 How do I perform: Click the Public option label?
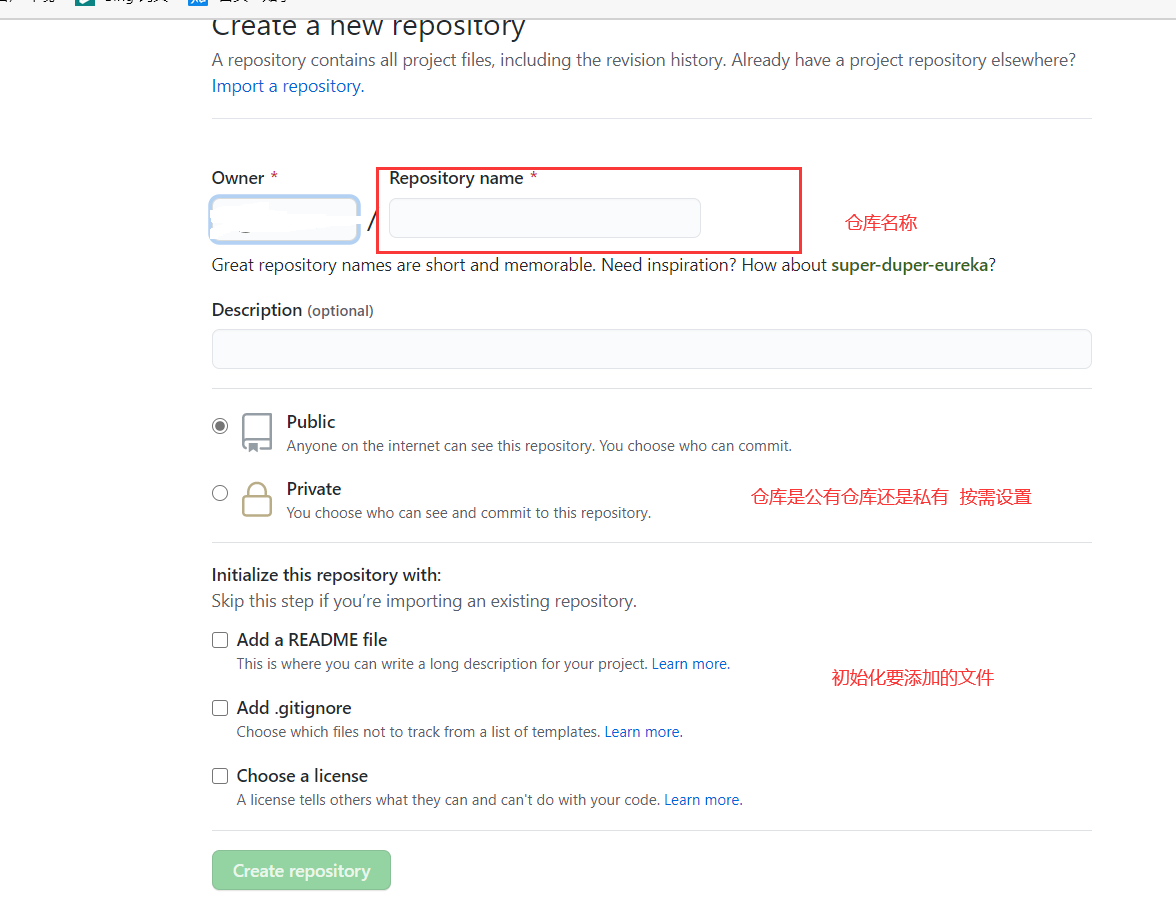coord(310,422)
